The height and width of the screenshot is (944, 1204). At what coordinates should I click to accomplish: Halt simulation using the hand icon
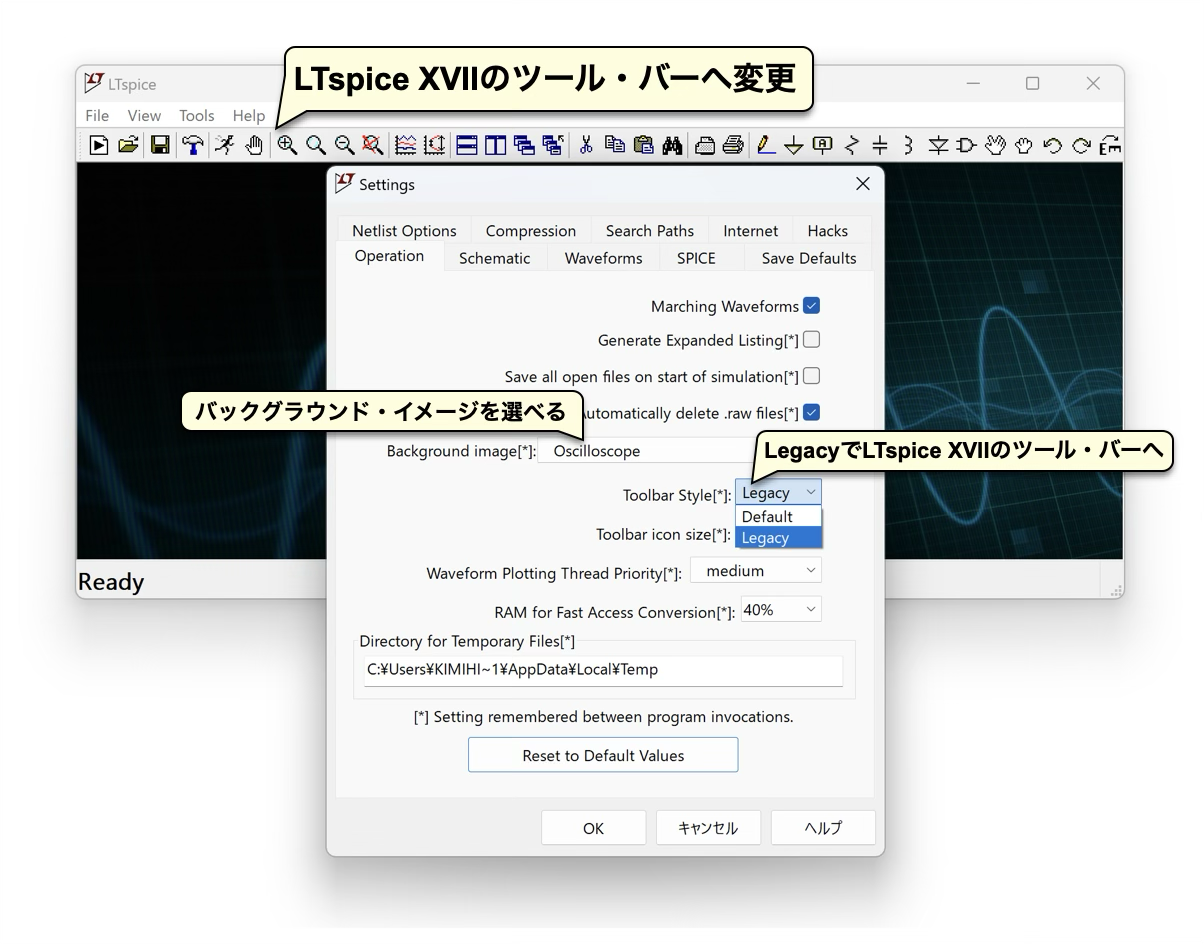click(254, 145)
